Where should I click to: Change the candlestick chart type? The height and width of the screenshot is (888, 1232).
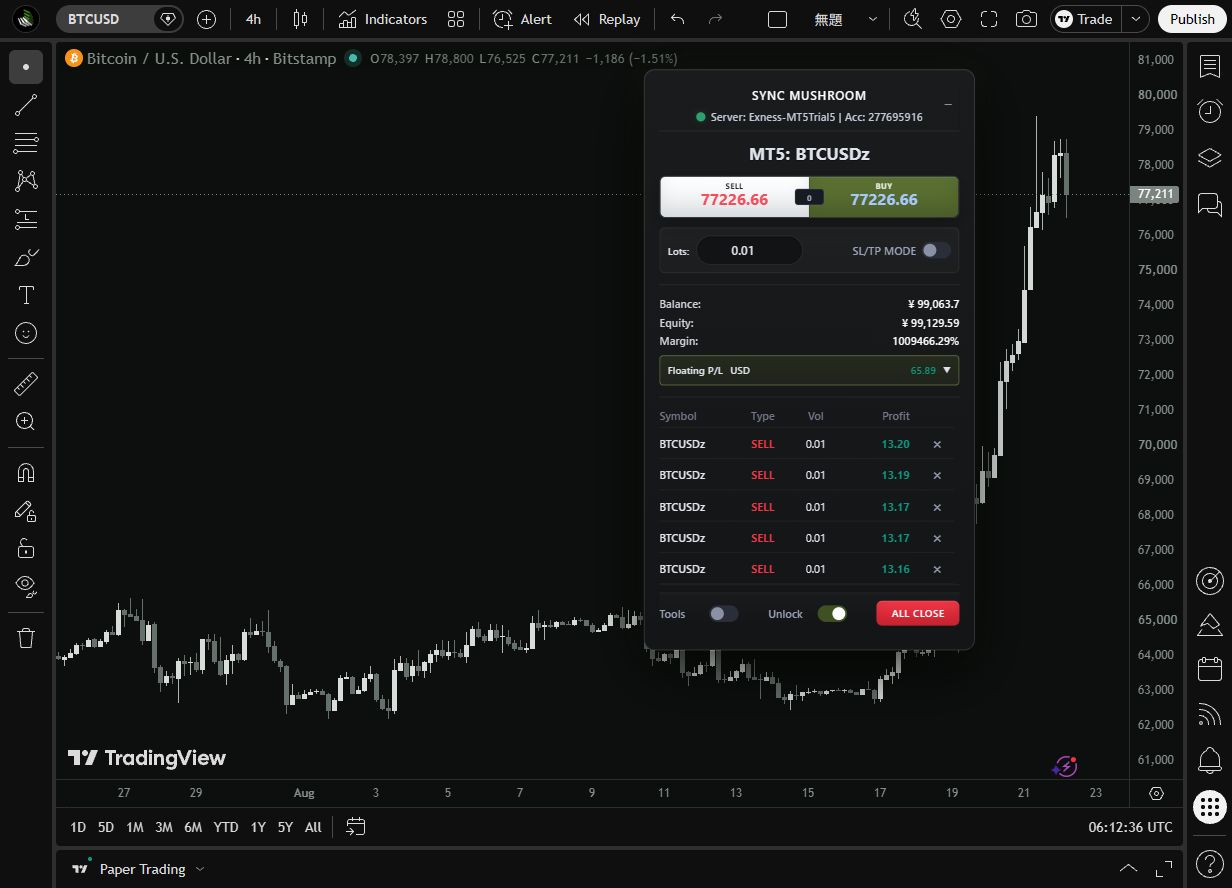pos(300,19)
